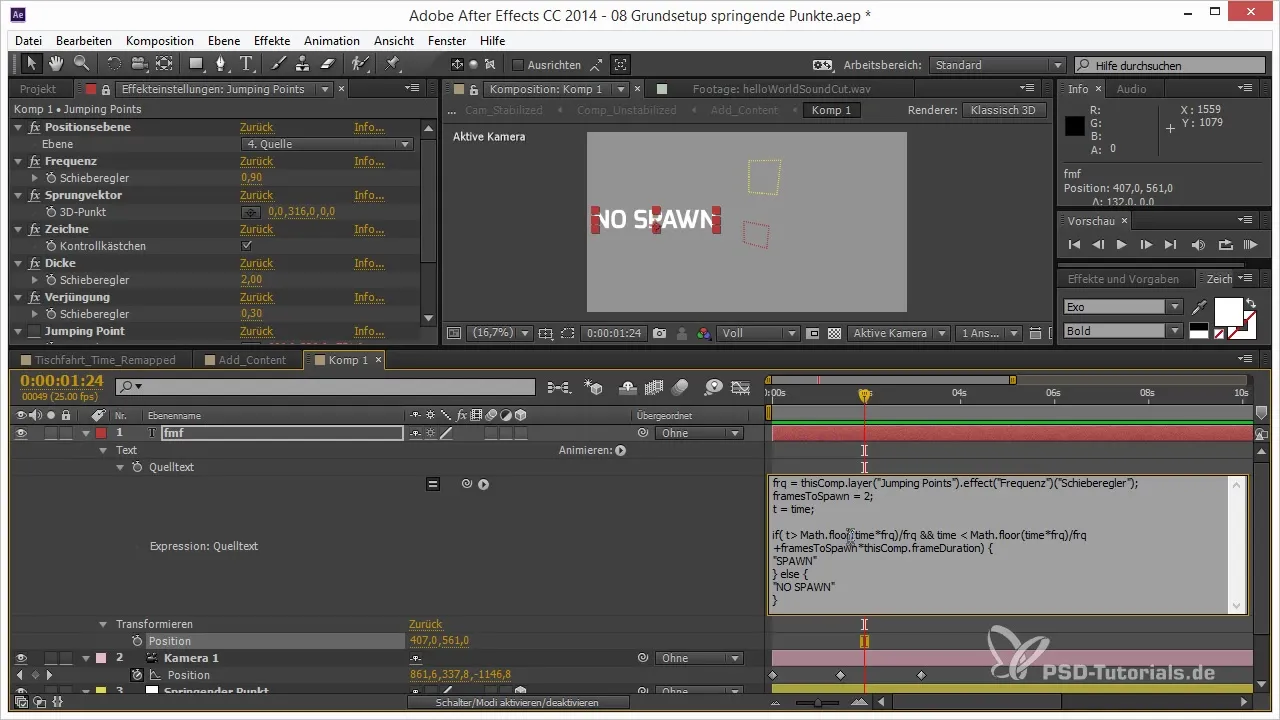The width and height of the screenshot is (1280, 720).
Task: Toggle the fx switch of Sprungvektor effect
Action: (35, 195)
